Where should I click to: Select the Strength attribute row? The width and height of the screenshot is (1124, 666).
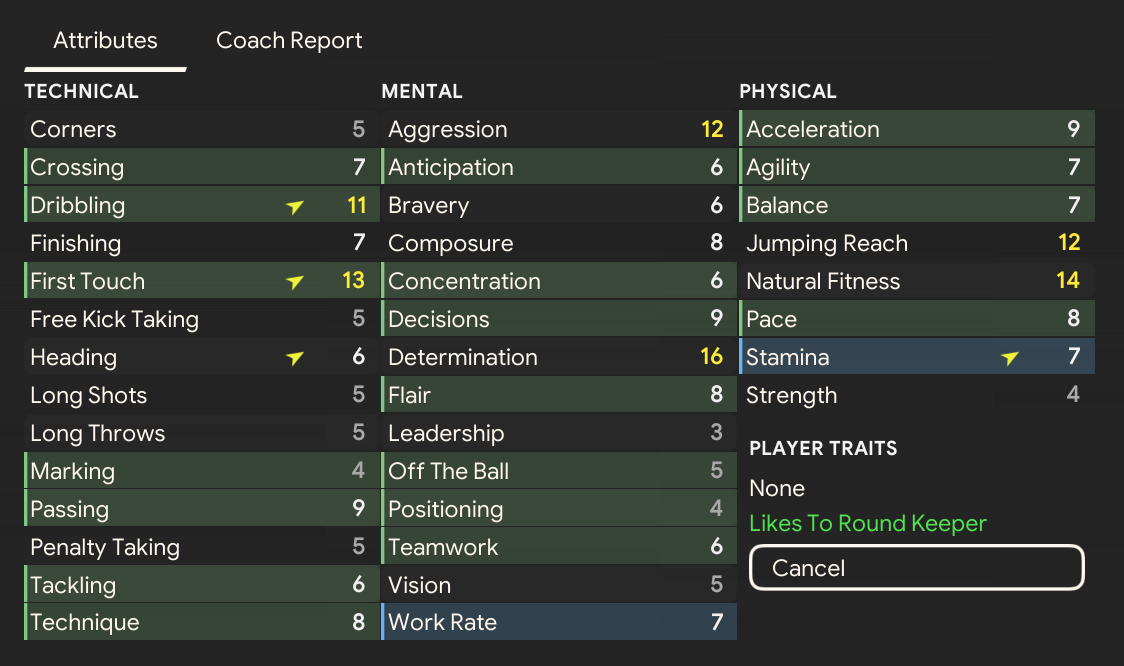(916, 396)
